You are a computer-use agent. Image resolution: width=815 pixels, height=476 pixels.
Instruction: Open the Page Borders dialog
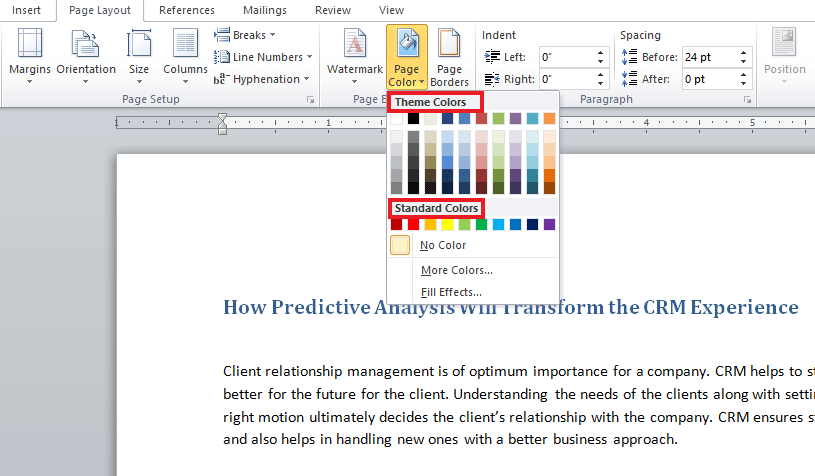coord(449,56)
